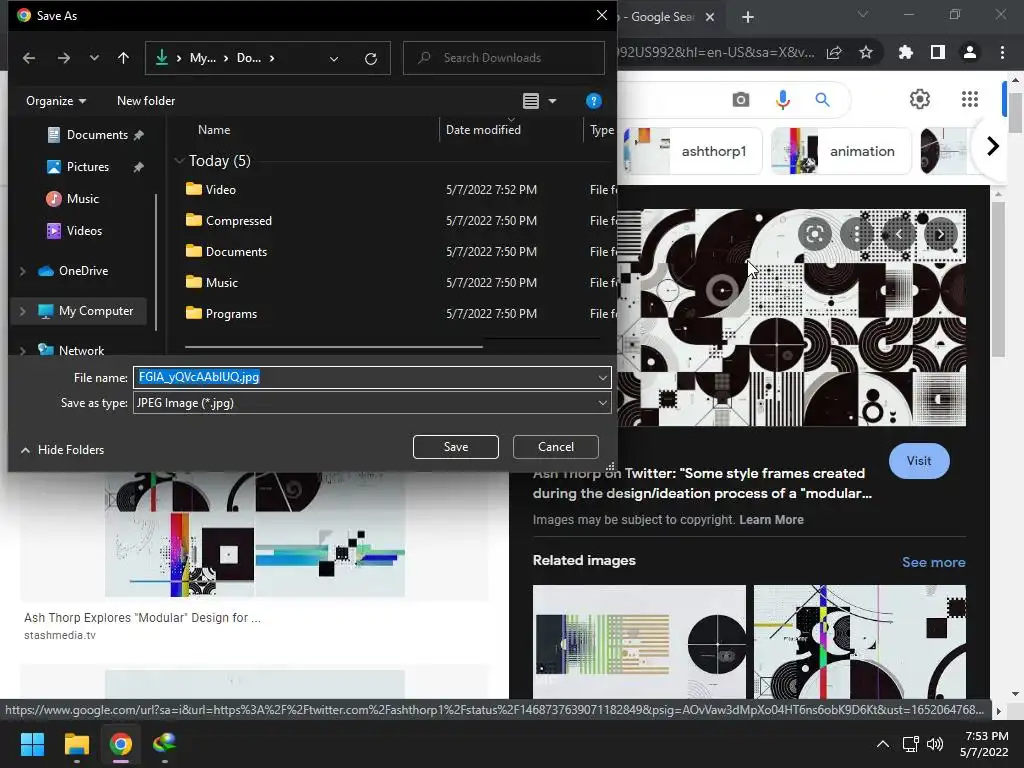Expand the address bar path dropdown
This screenshot has width=1024, height=768.
334,59
